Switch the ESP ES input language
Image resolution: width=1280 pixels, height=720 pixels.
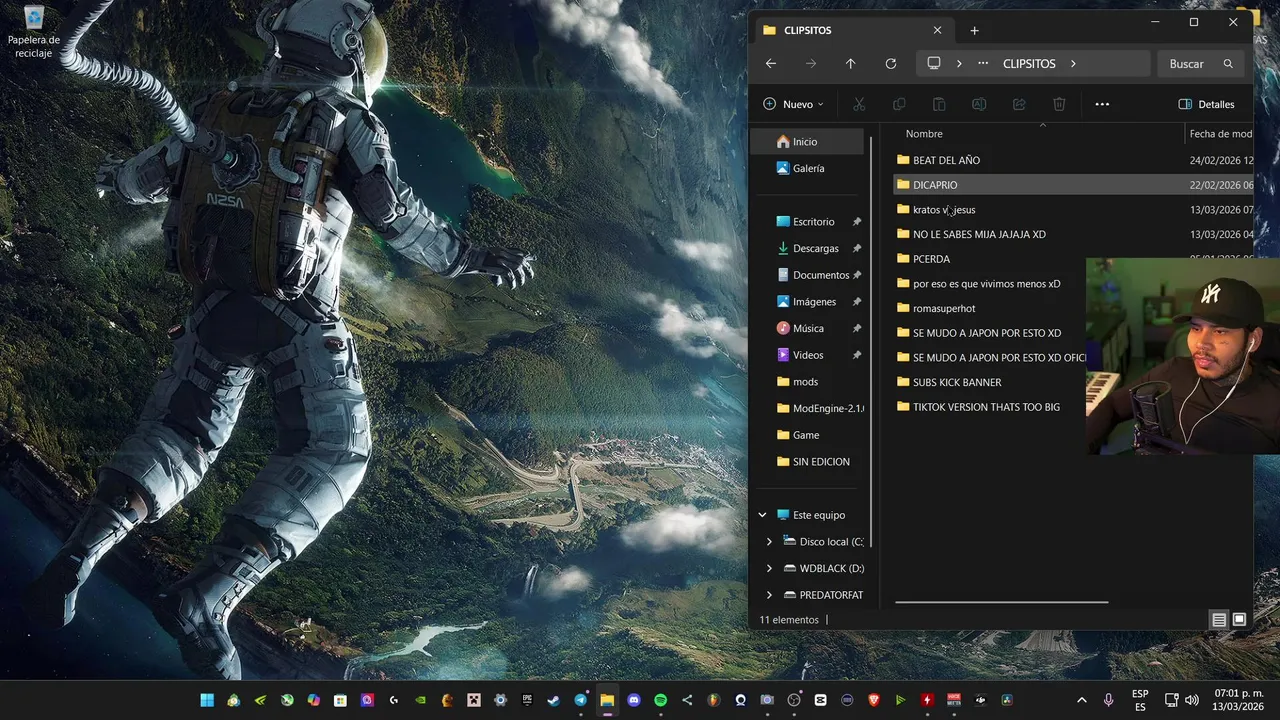[x=1140, y=700]
